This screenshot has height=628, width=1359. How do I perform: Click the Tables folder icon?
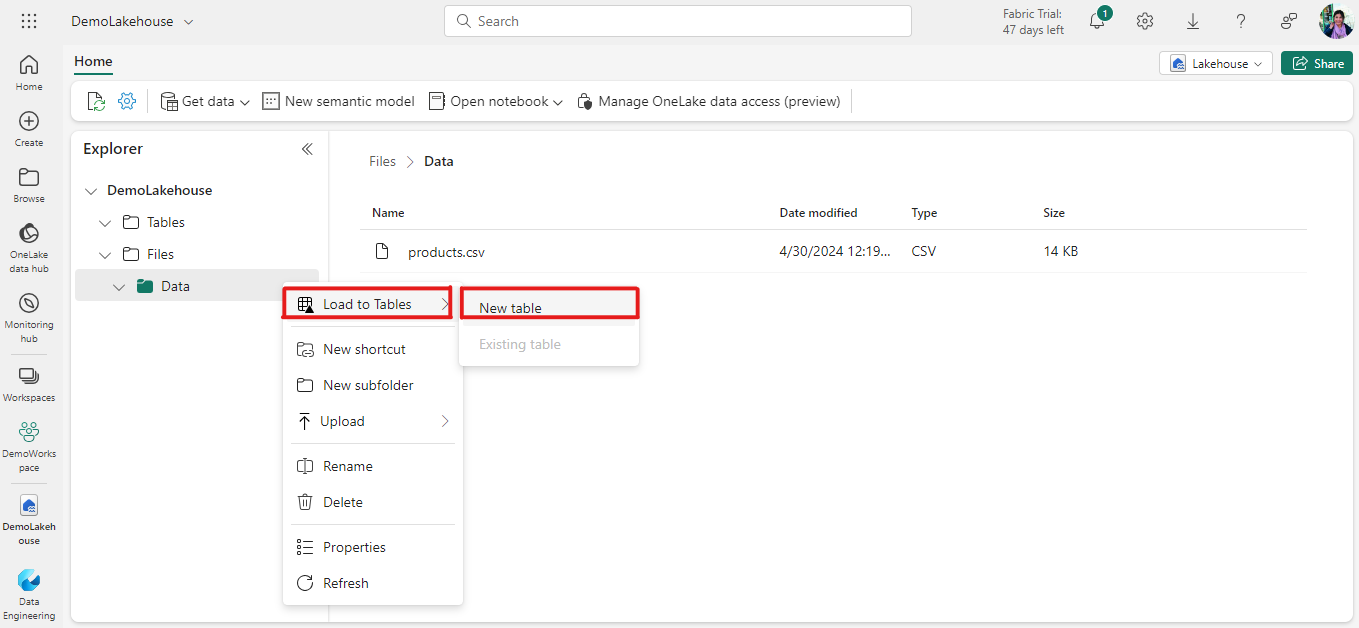point(131,222)
